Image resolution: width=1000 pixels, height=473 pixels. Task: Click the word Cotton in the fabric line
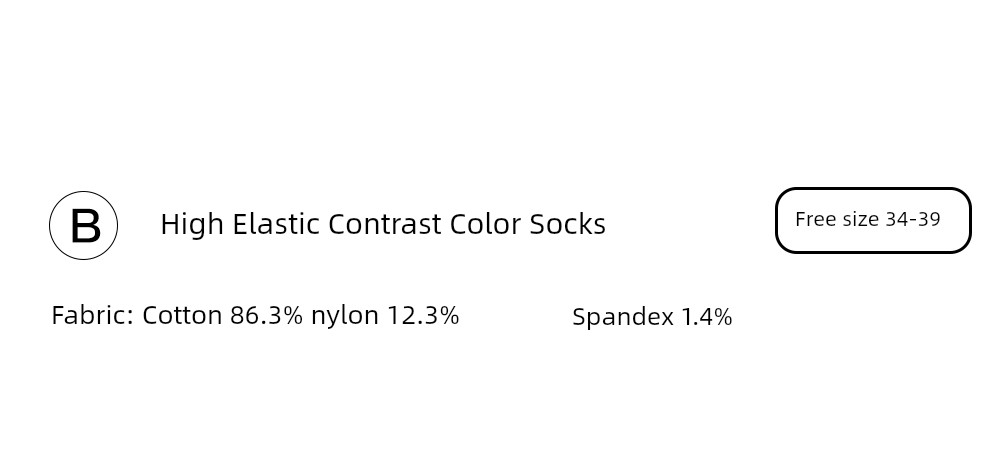(x=182, y=316)
